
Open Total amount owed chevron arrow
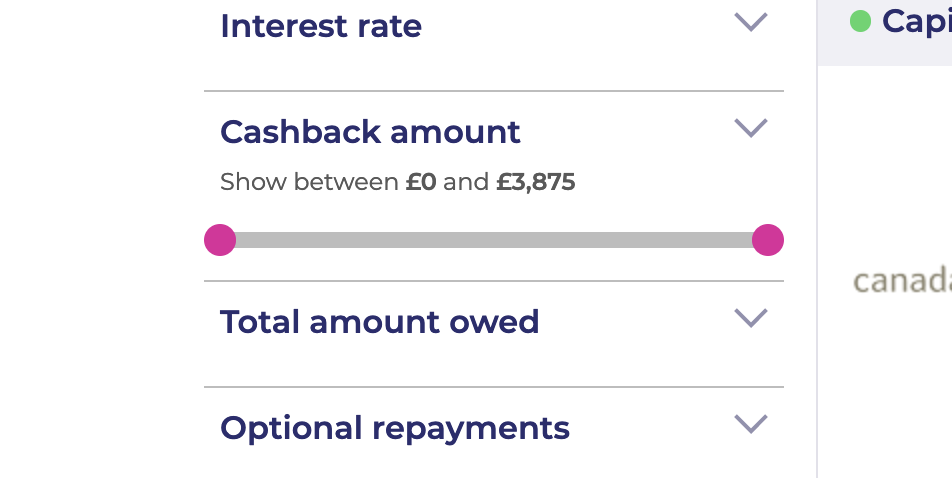pyautogui.click(x=751, y=318)
